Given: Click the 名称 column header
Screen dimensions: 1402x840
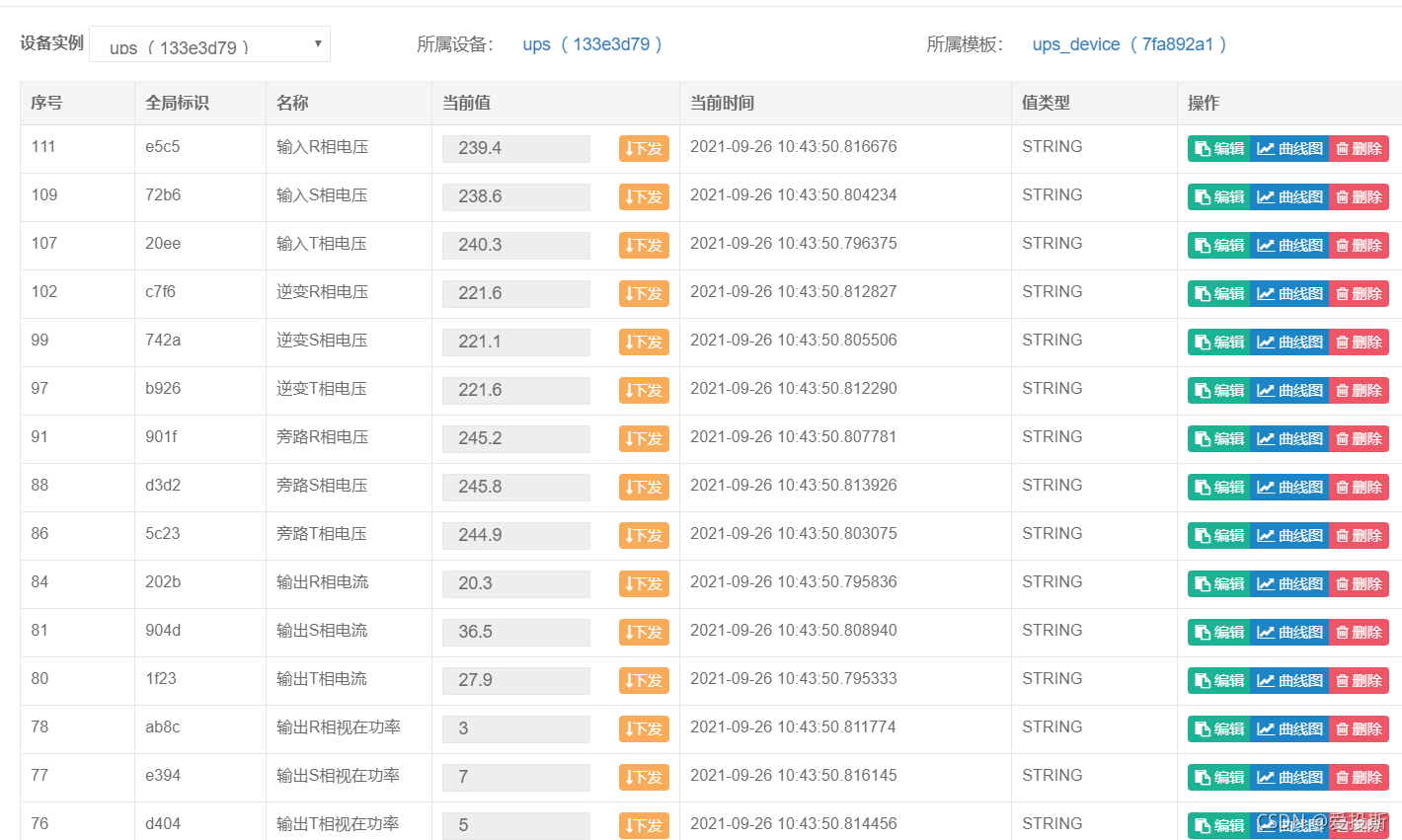Looking at the screenshot, I should [x=349, y=103].
